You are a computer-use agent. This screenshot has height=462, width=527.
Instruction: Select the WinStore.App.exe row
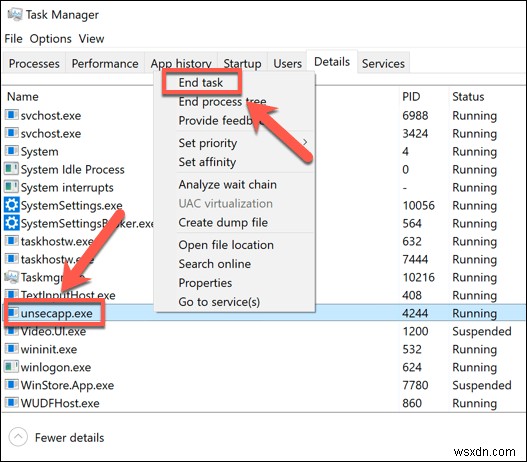pyautogui.click(x=264, y=385)
